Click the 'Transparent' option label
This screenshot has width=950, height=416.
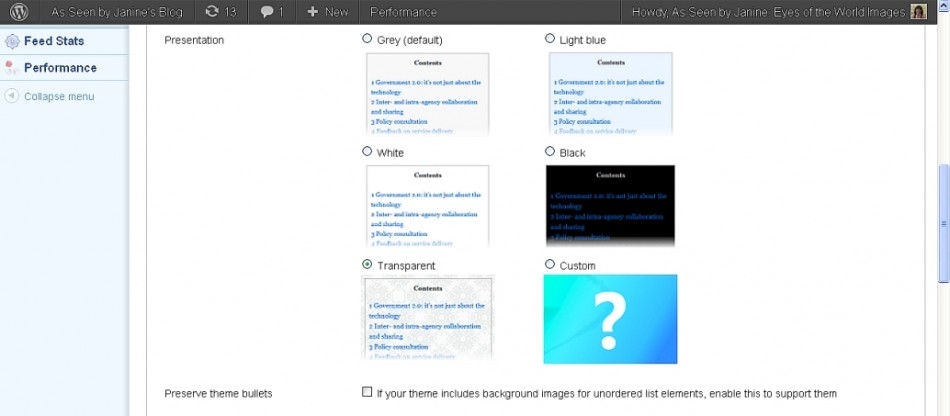[406, 266]
